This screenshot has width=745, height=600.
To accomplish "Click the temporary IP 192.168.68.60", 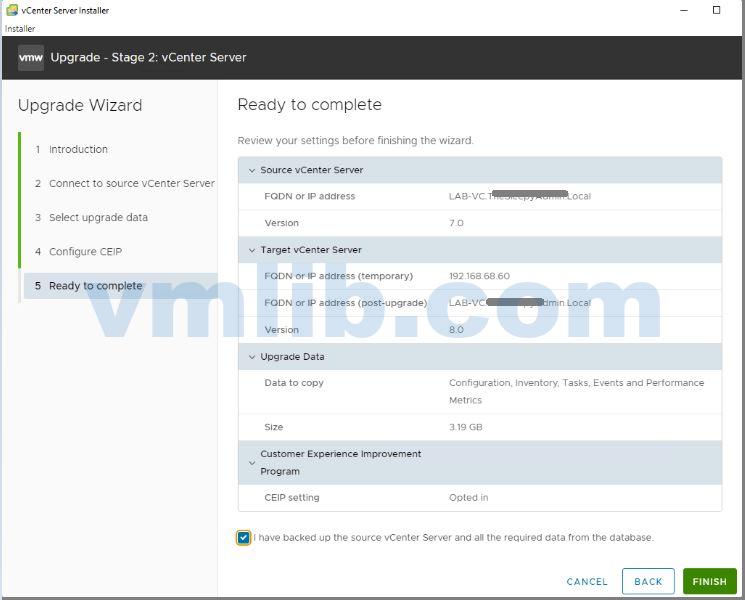I will [x=479, y=276].
